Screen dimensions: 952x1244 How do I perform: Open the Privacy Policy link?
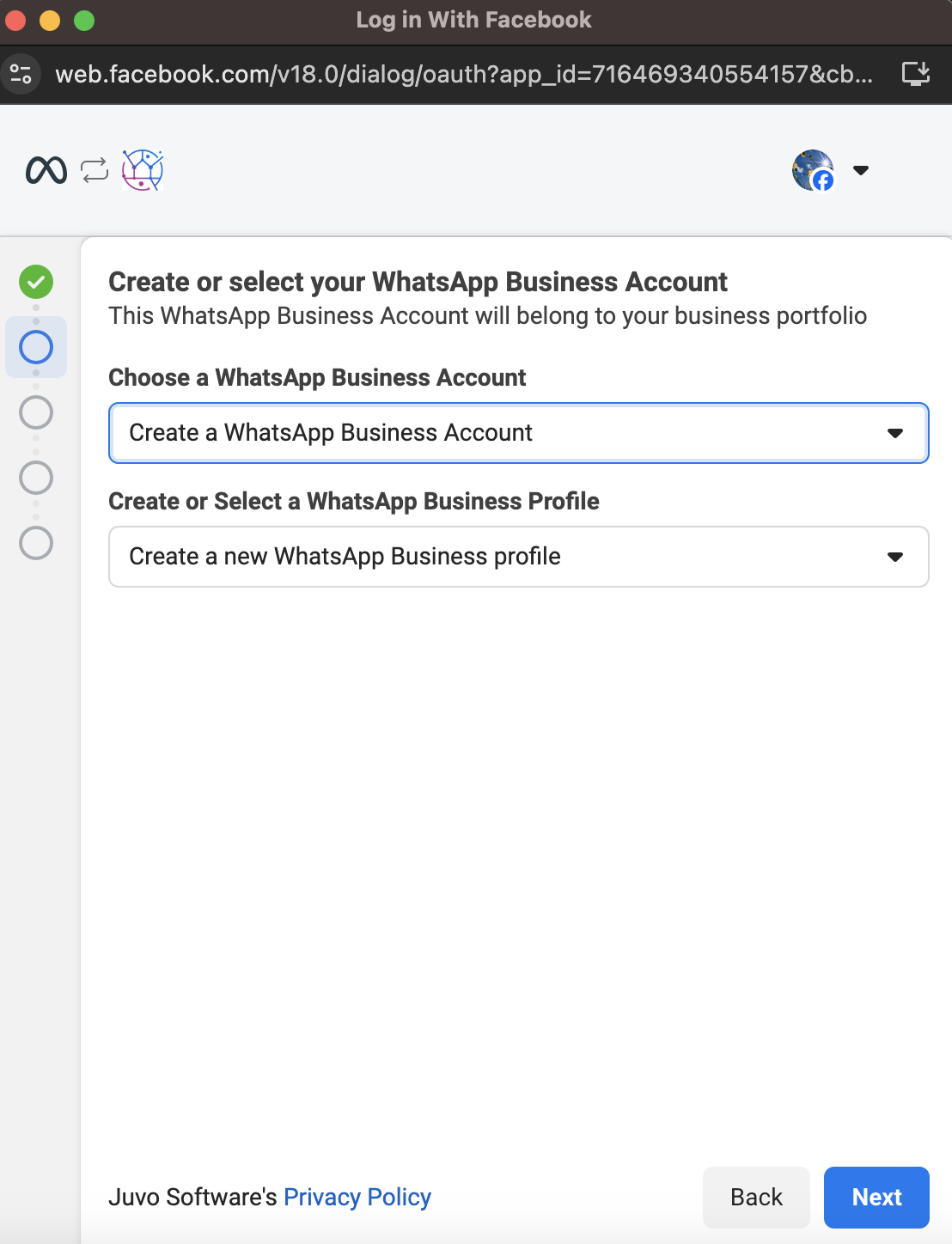pos(357,1197)
